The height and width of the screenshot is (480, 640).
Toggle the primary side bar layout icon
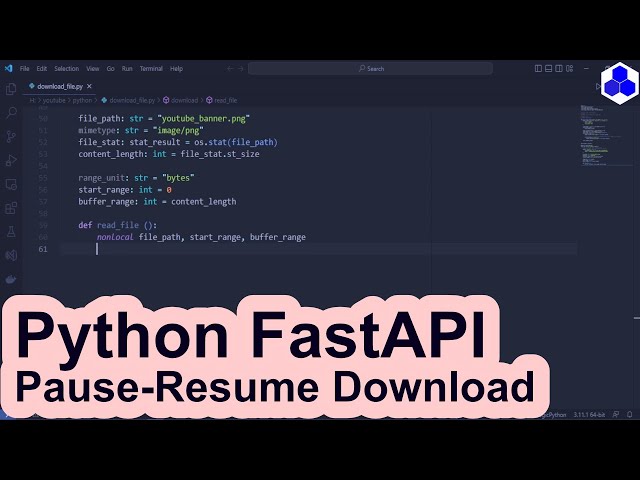click(x=538, y=69)
